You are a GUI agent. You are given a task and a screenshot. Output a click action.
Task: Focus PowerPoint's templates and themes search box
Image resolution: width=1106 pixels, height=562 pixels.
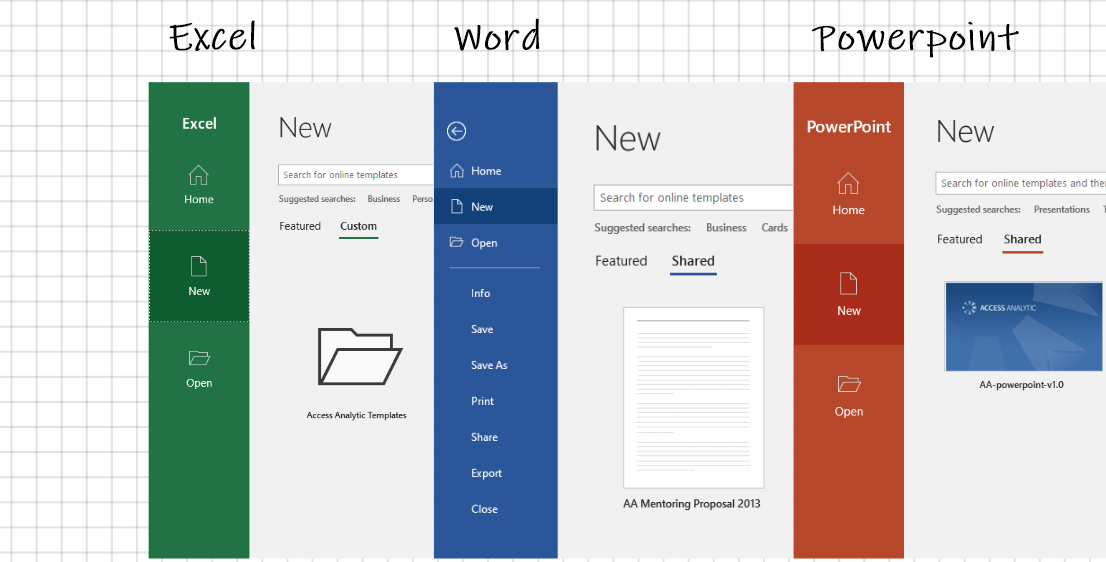(x=1021, y=183)
